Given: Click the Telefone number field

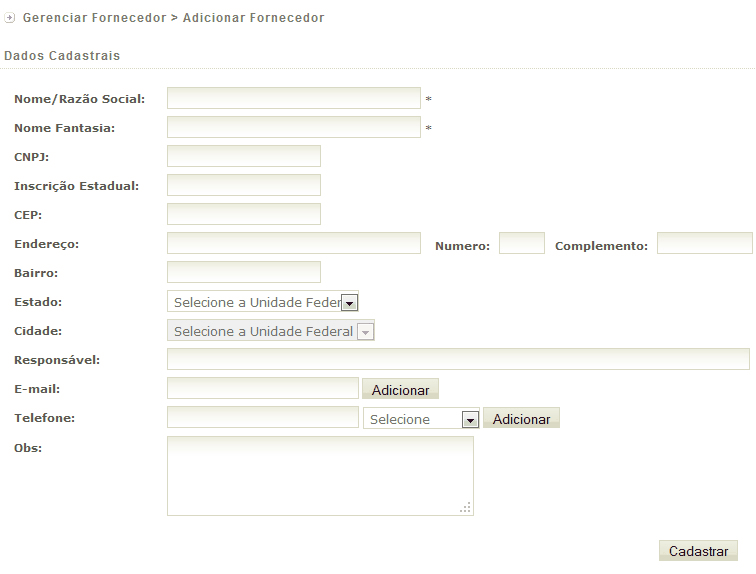Looking at the screenshot, I should tap(262, 417).
